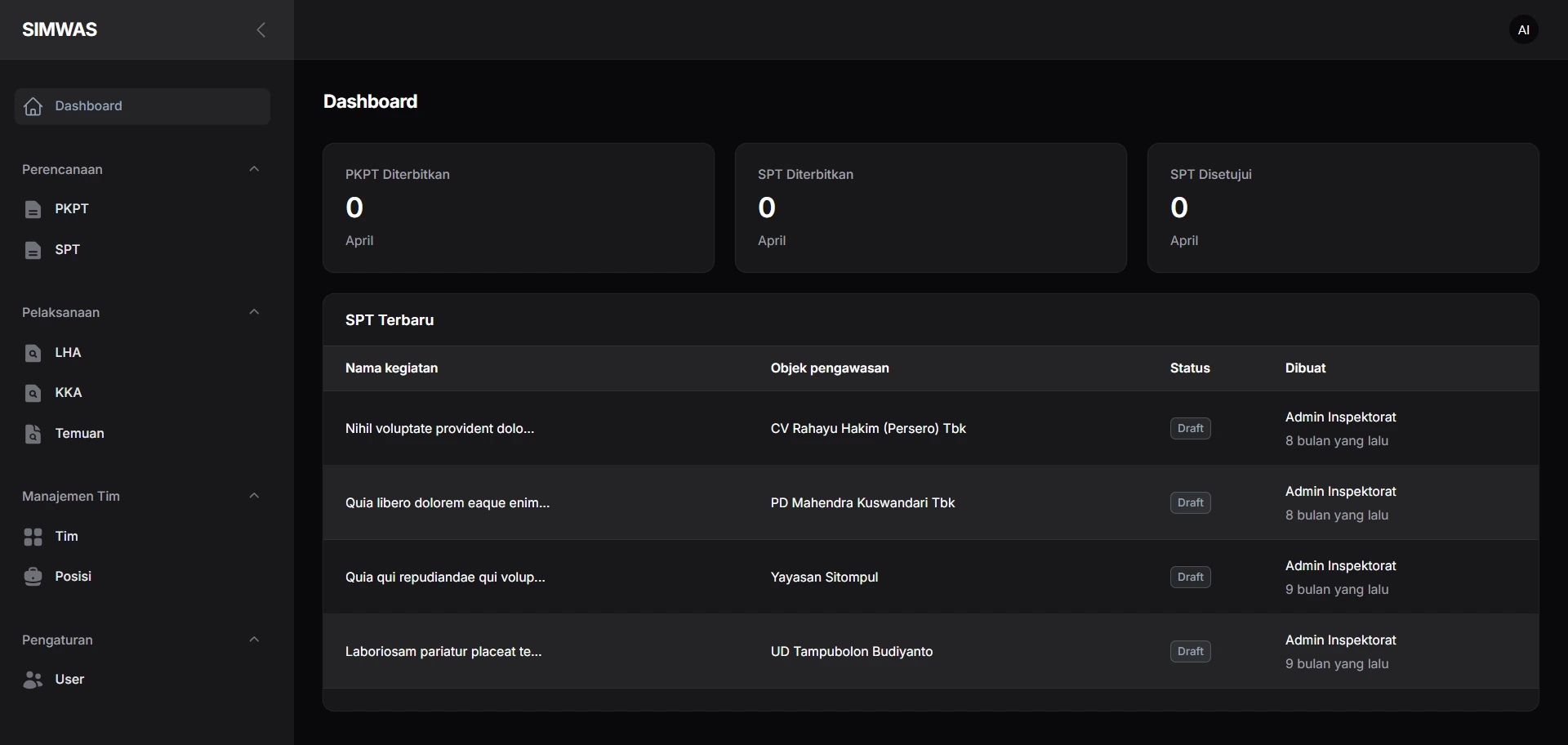The height and width of the screenshot is (745, 1568).
Task: Go to the Temuan menu label
Action: [79, 434]
